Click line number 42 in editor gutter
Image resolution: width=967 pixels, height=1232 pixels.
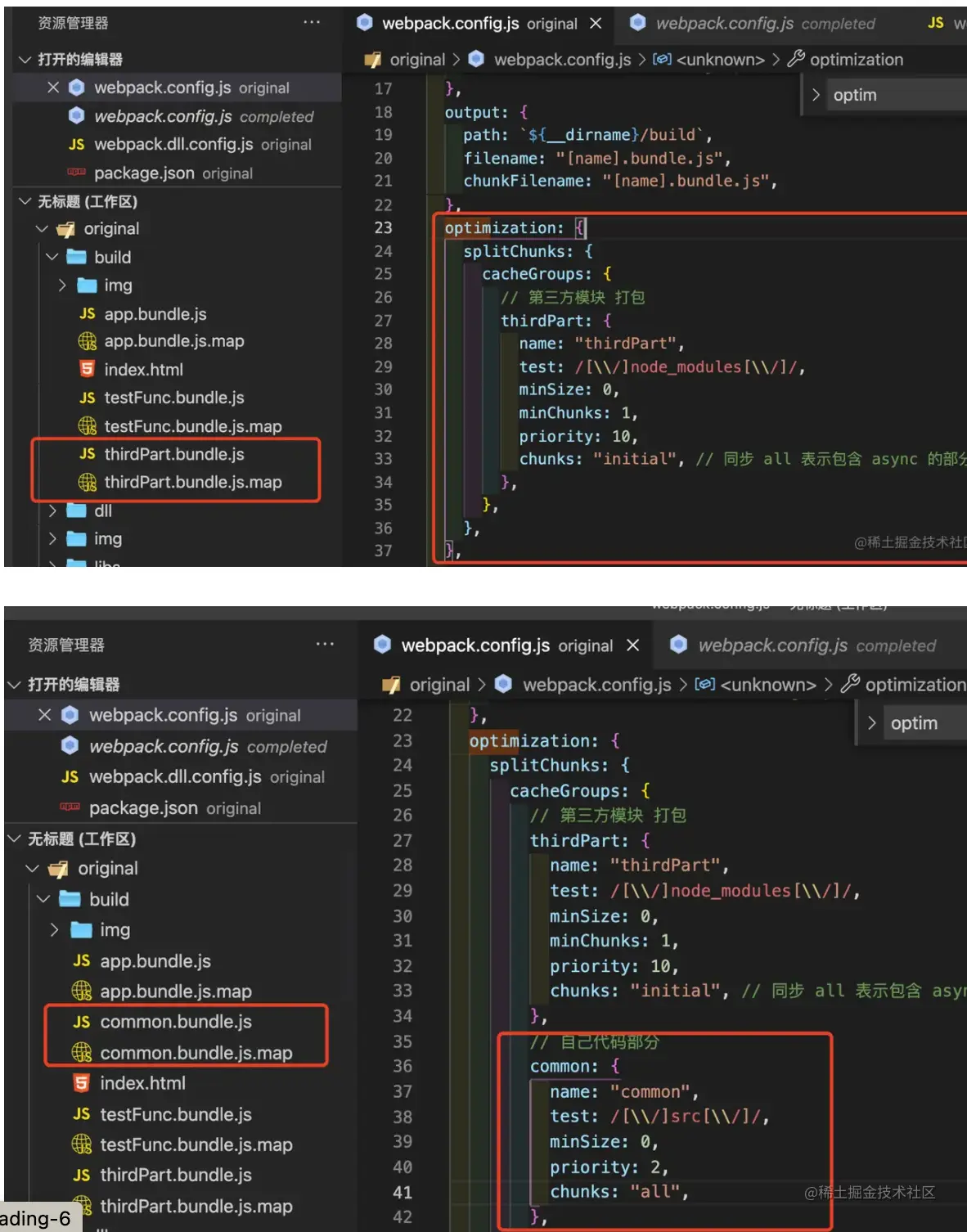tap(403, 1217)
